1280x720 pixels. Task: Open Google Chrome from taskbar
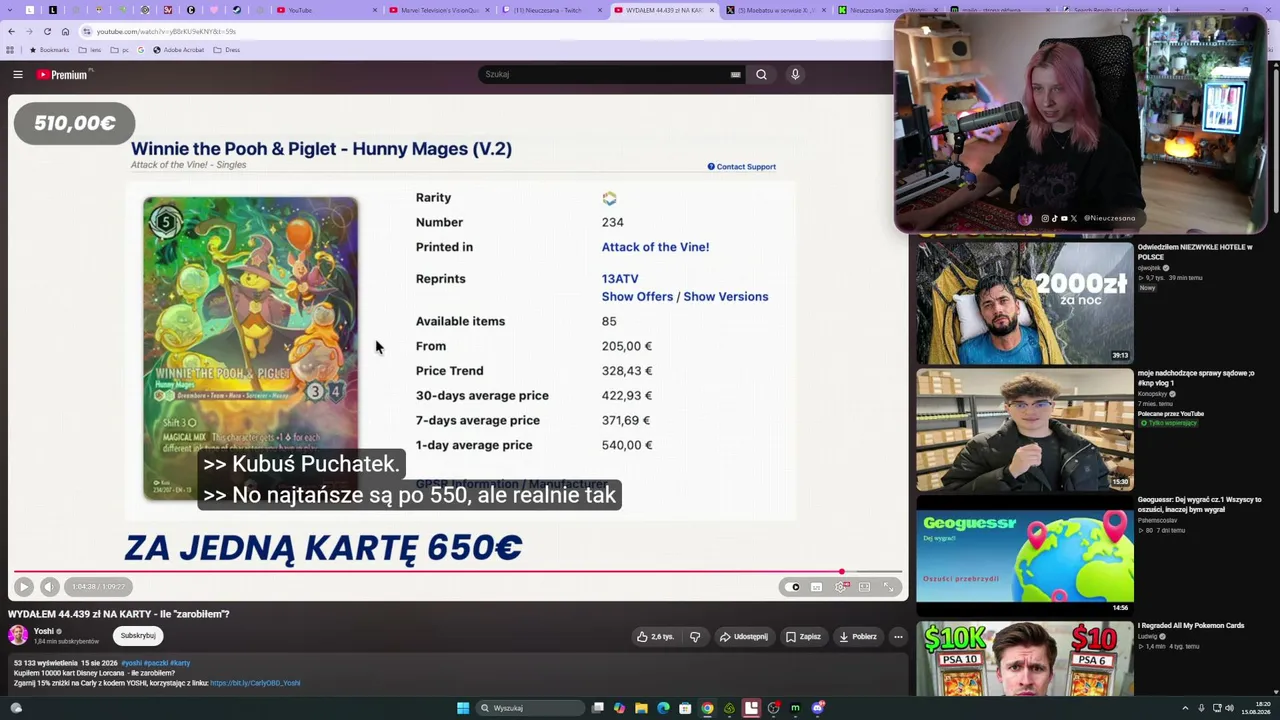pyautogui.click(x=707, y=708)
